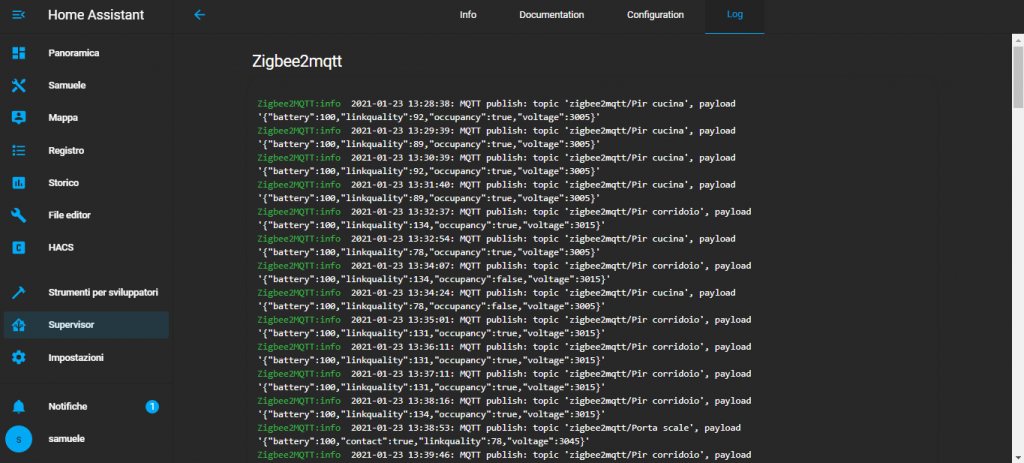Open File editor in the sidebar
The height and width of the screenshot is (463, 1024).
[69, 215]
